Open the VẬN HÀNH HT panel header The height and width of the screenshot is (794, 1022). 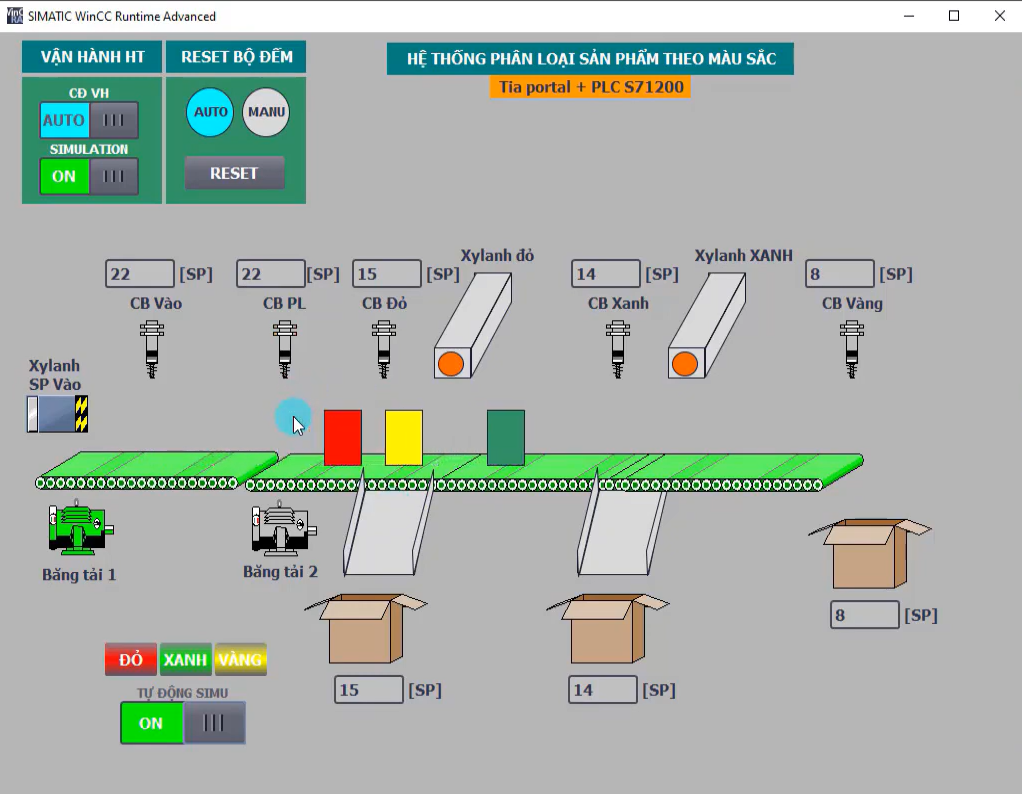[x=92, y=57]
